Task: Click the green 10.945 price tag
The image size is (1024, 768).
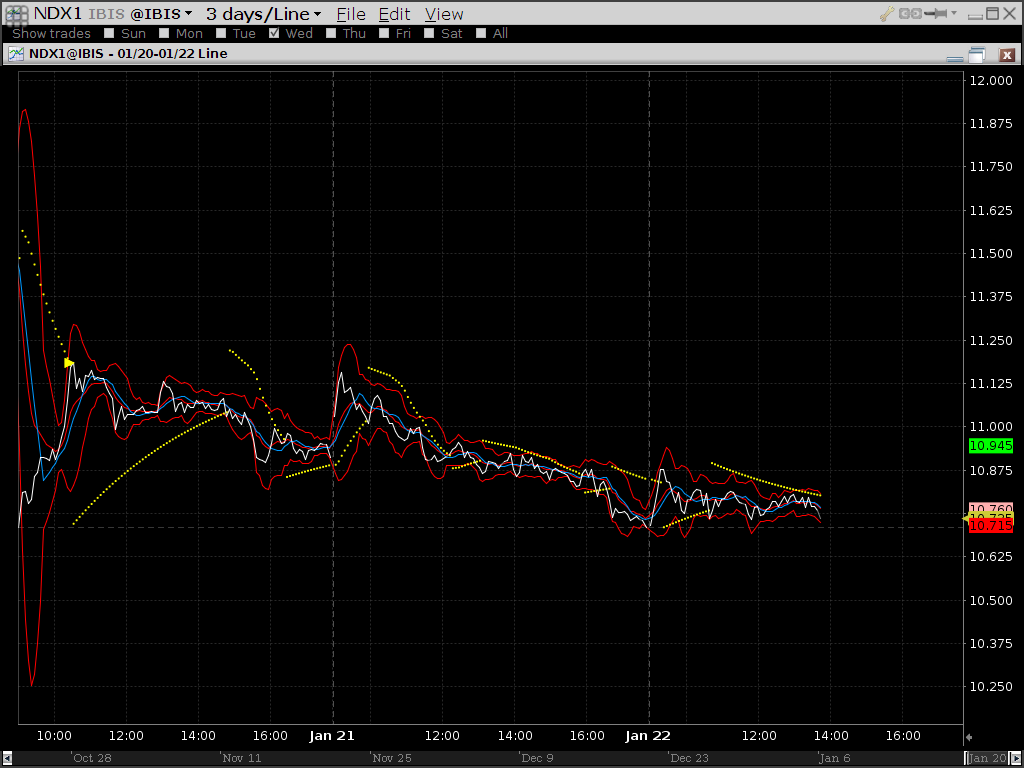Action: (991, 446)
